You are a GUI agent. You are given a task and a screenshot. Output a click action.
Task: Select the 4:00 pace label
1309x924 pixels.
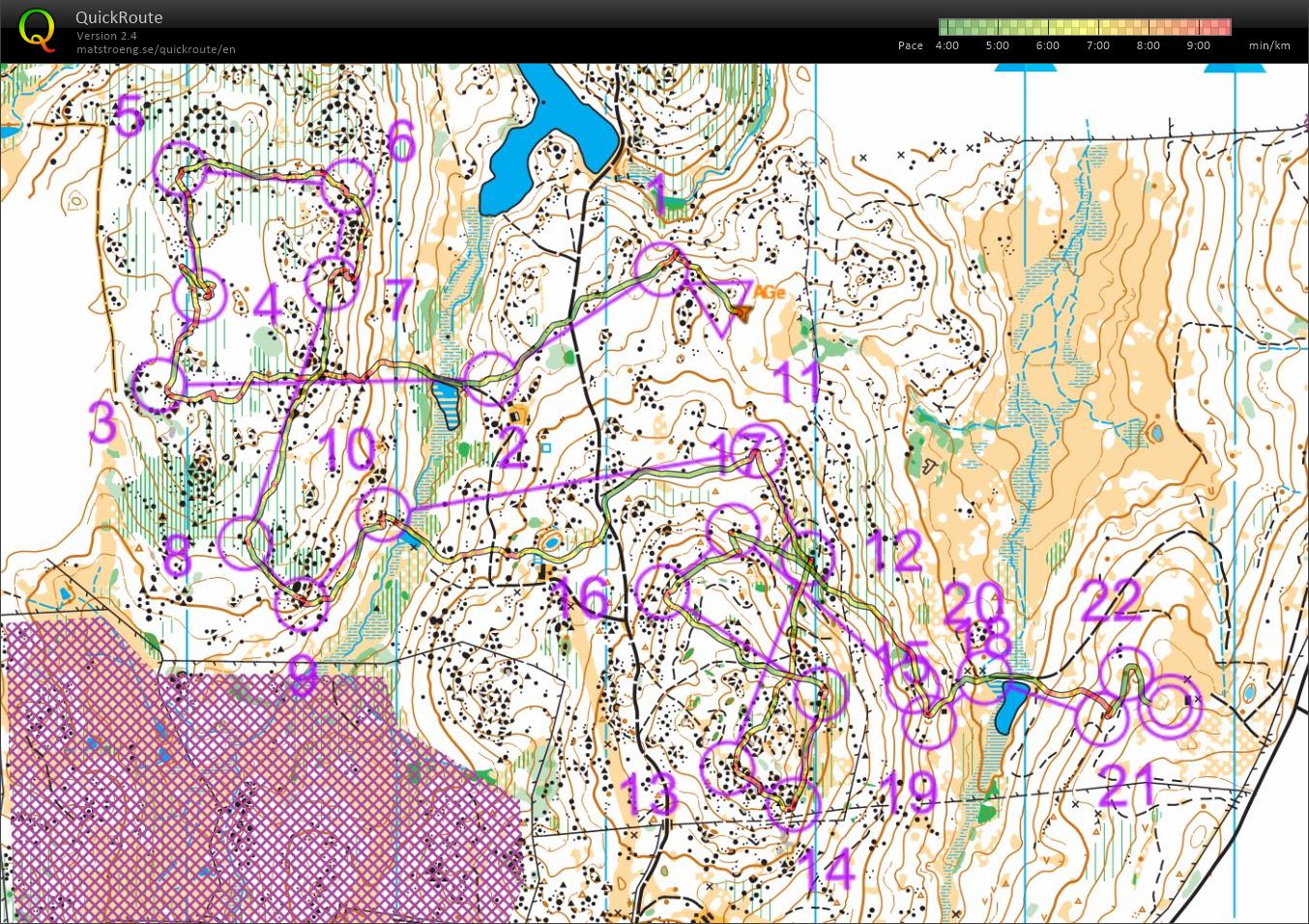click(x=946, y=45)
